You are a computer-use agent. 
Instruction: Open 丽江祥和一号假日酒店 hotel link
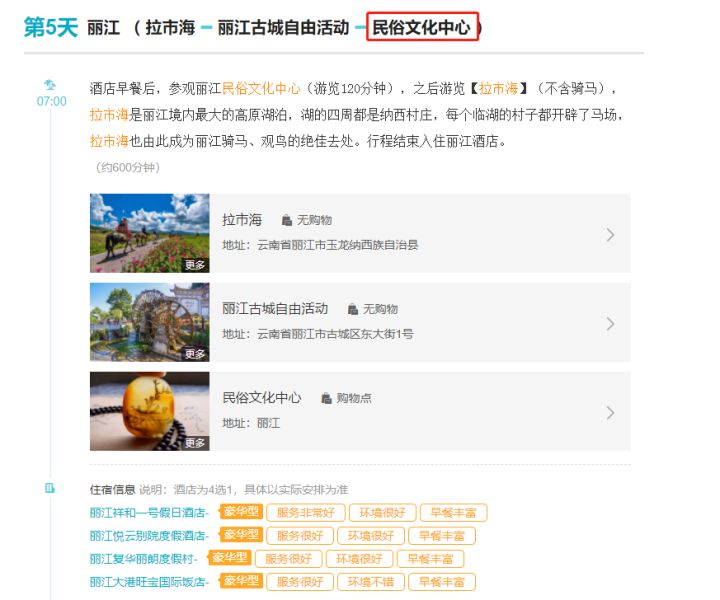click(x=150, y=513)
